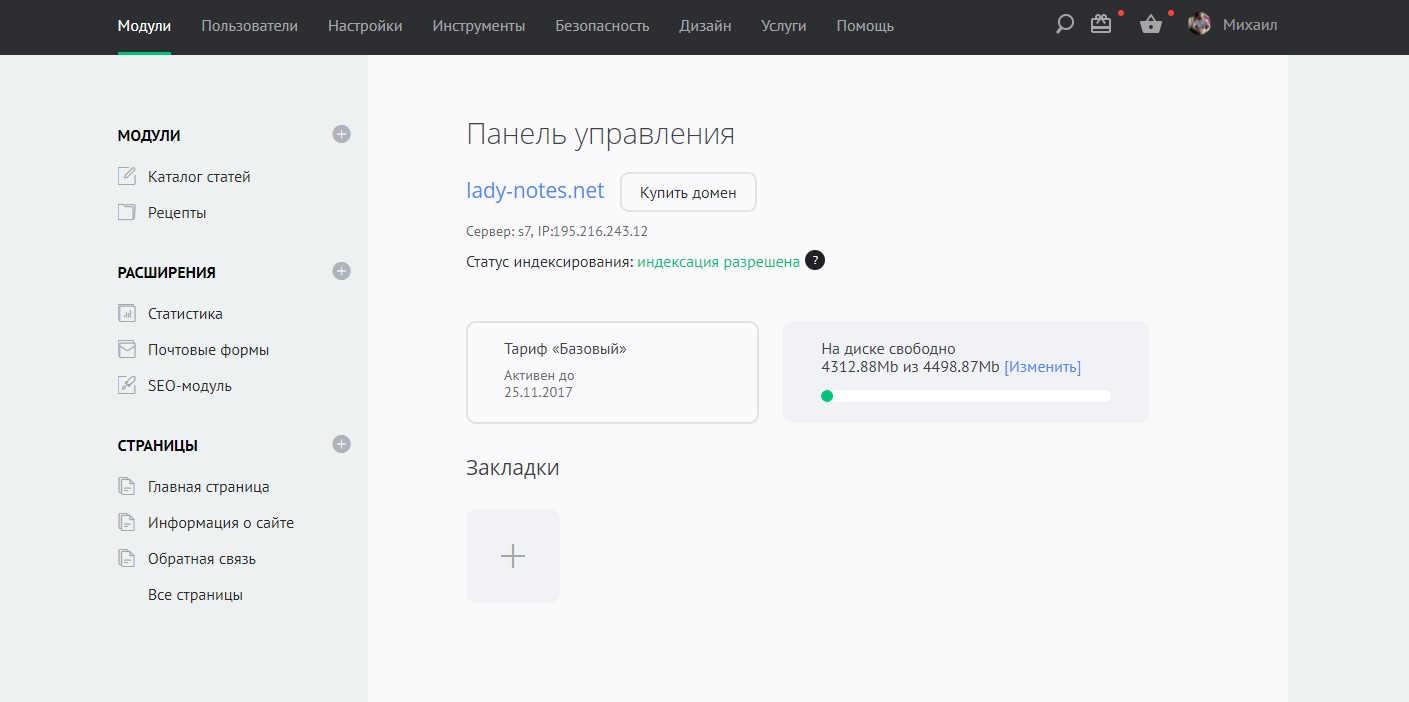
Task: Add a new module with plus icon
Action: pos(342,134)
